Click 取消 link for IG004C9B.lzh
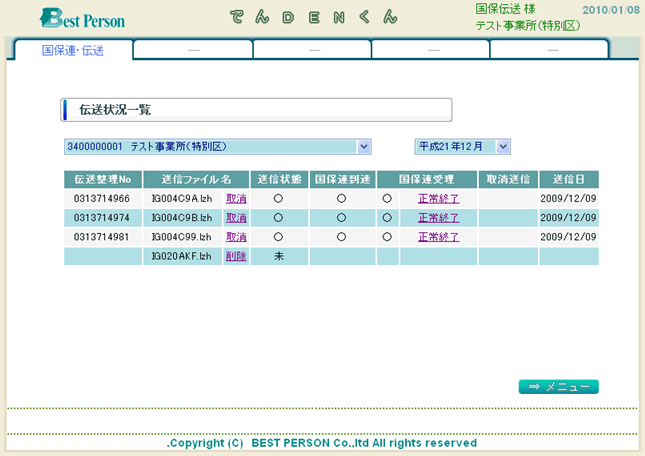 click(236, 218)
